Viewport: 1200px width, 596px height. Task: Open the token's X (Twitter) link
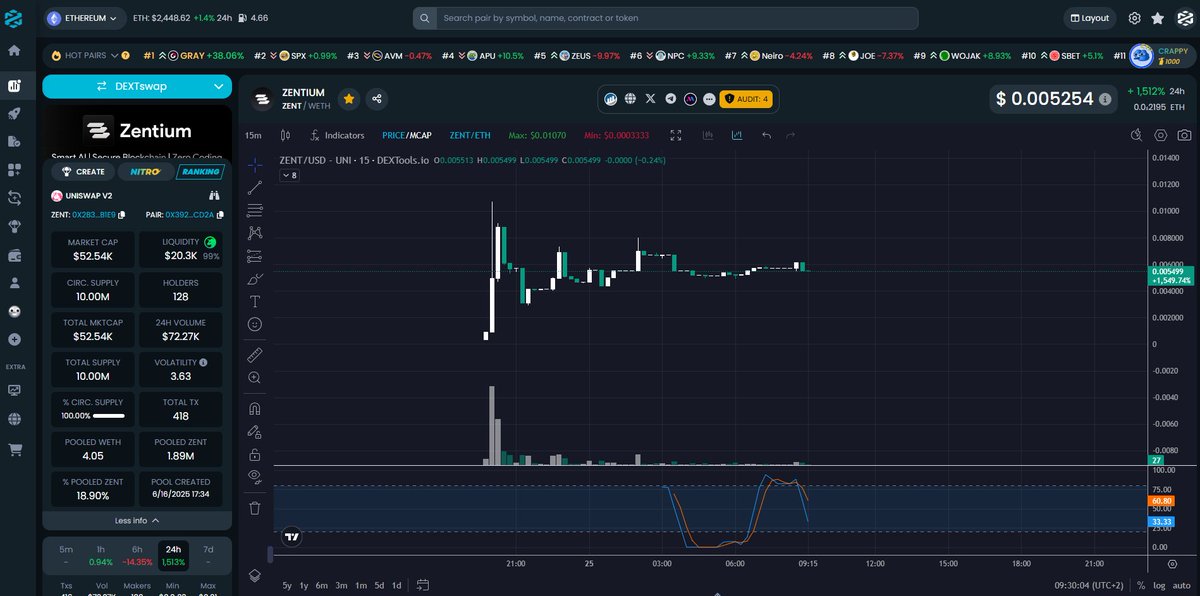(x=651, y=99)
